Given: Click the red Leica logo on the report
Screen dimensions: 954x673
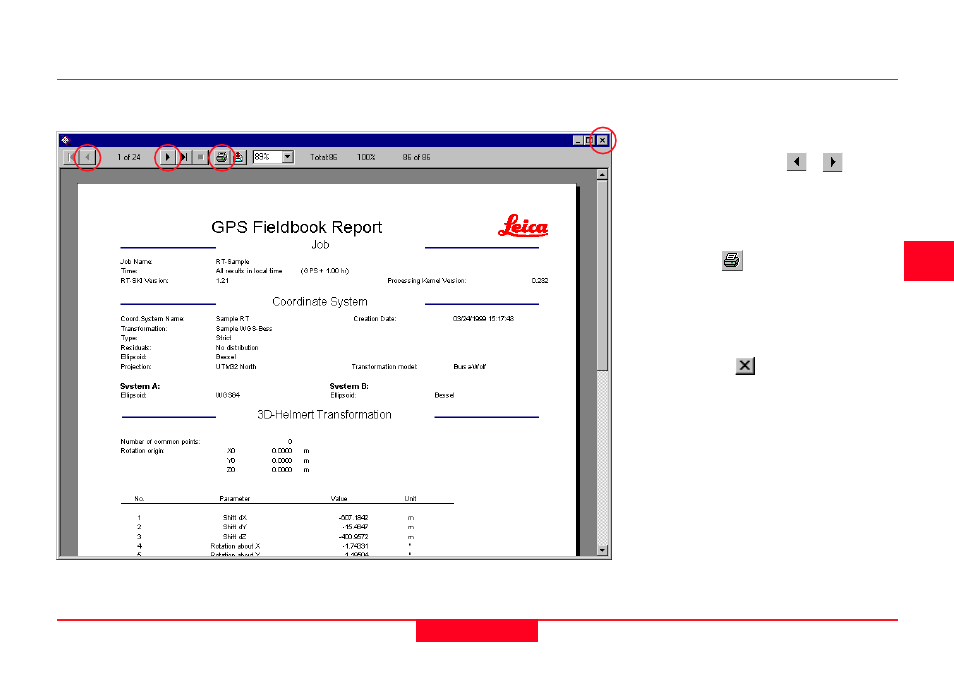Looking at the screenshot, I should [523, 226].
